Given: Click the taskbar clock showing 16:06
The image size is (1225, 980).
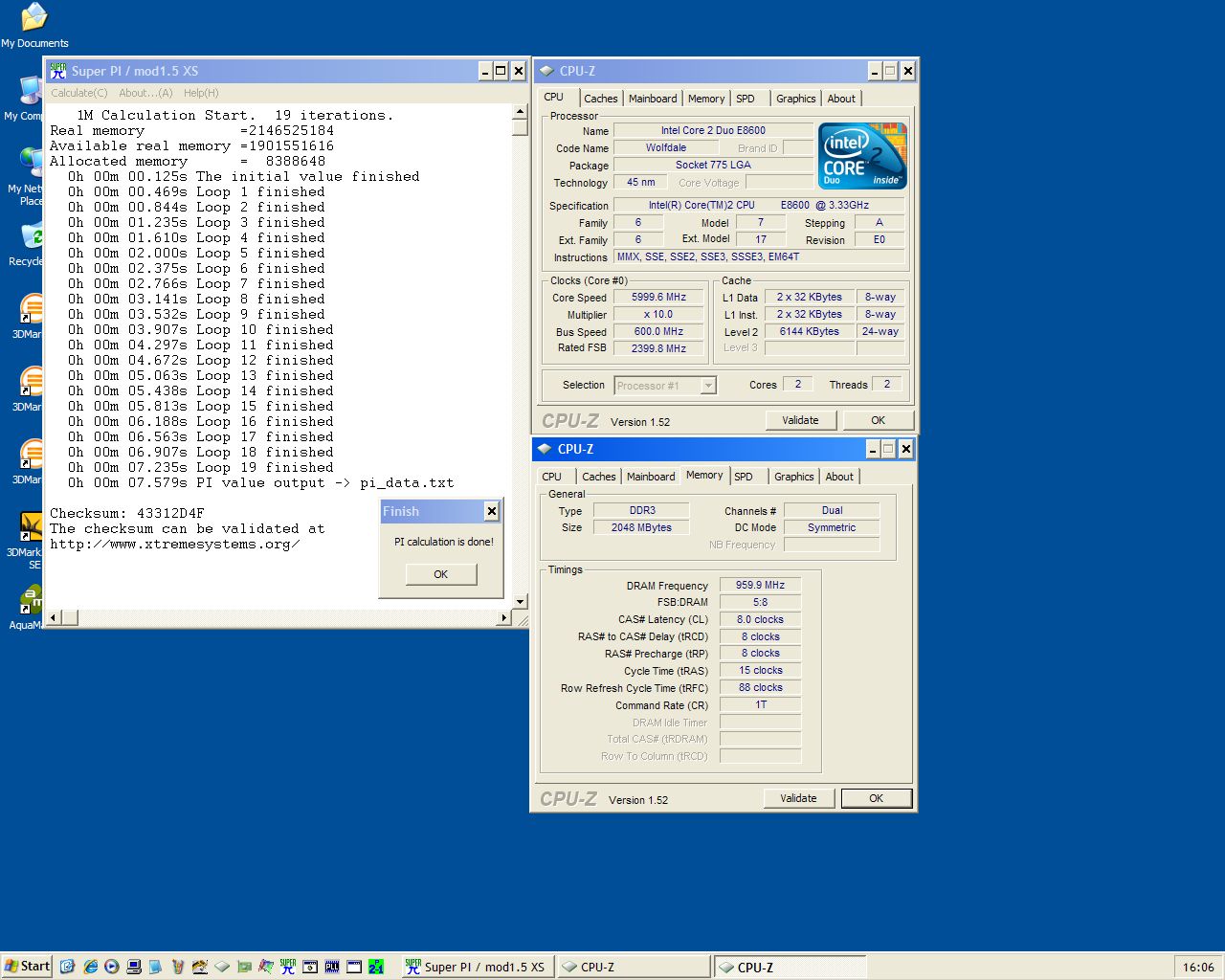Looking at the screenshot, I should click(x=1198, y=968).
